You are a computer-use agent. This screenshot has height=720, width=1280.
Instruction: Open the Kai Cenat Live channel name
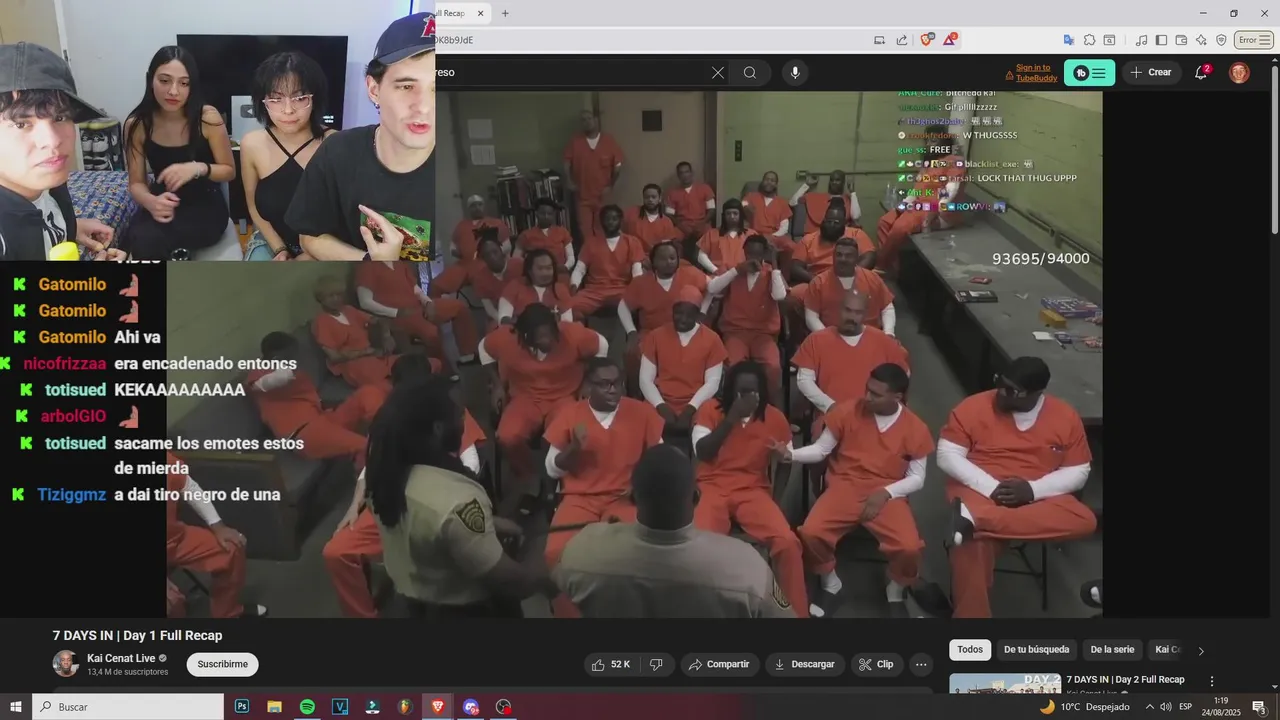pyautogui.click(x=121, y=658)
